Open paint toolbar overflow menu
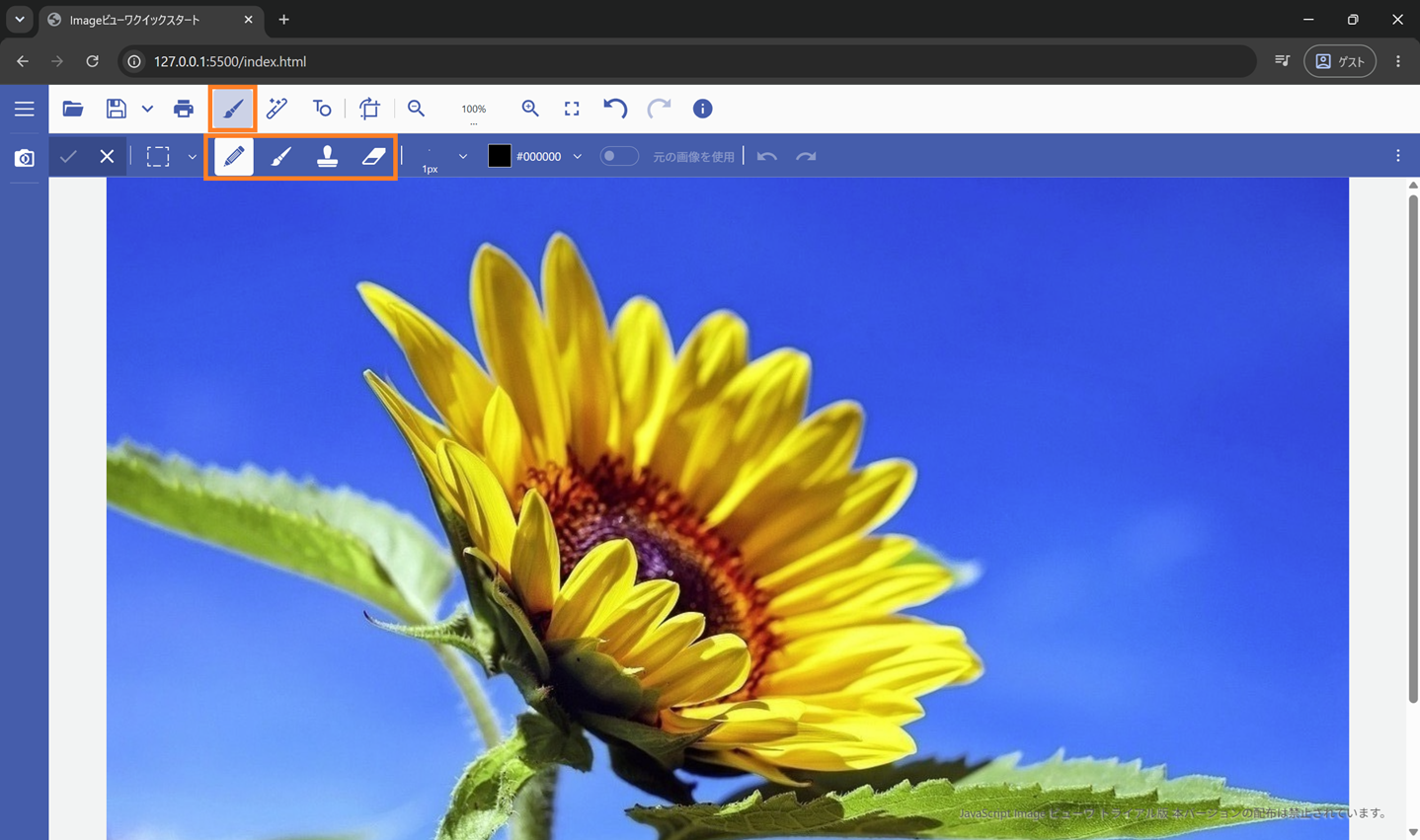 1397,156
